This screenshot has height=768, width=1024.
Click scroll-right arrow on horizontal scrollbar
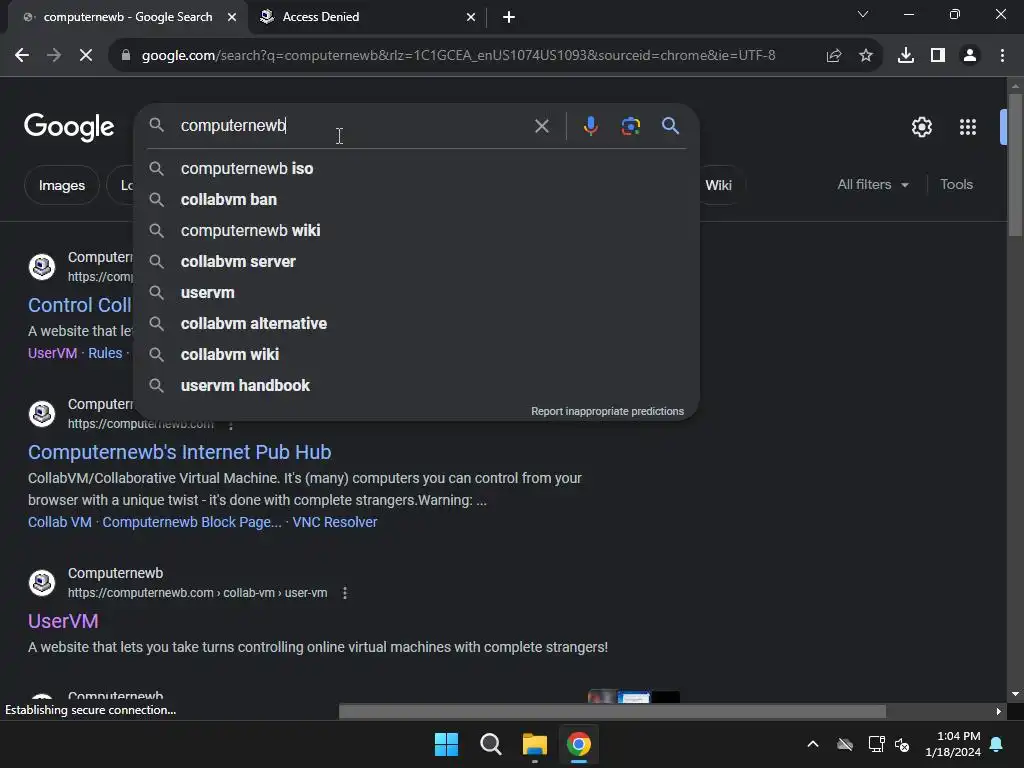pos(999,711)
